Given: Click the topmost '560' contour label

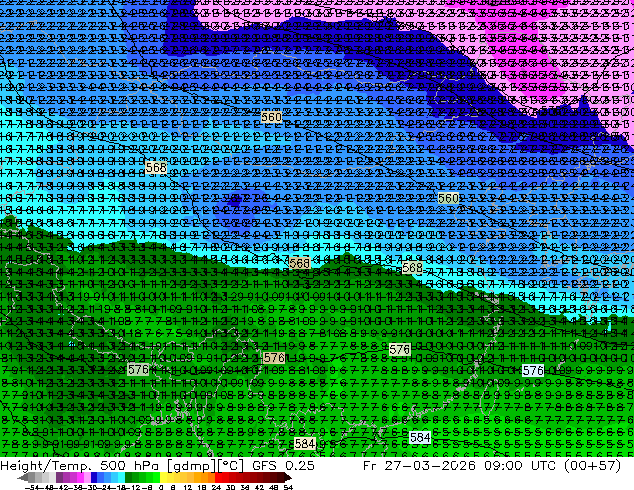Looking at the screenshot, I should (x=271, y=117).
